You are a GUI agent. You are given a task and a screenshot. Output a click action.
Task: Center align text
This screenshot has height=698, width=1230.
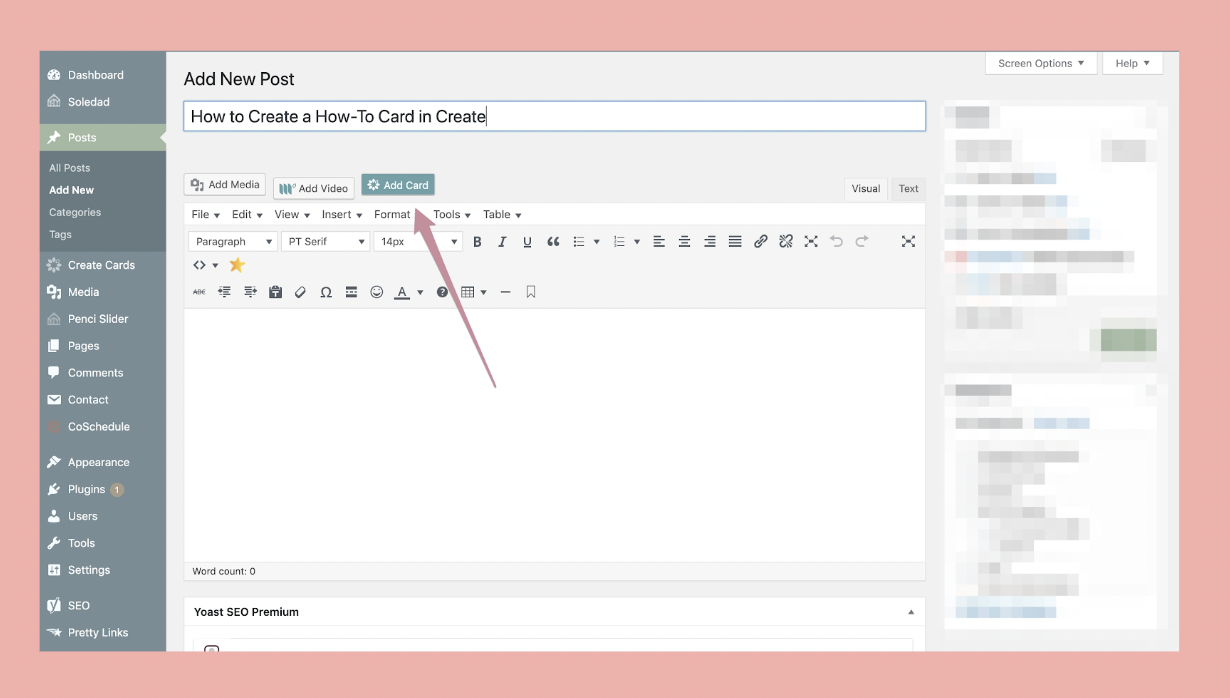pos(684,242)
